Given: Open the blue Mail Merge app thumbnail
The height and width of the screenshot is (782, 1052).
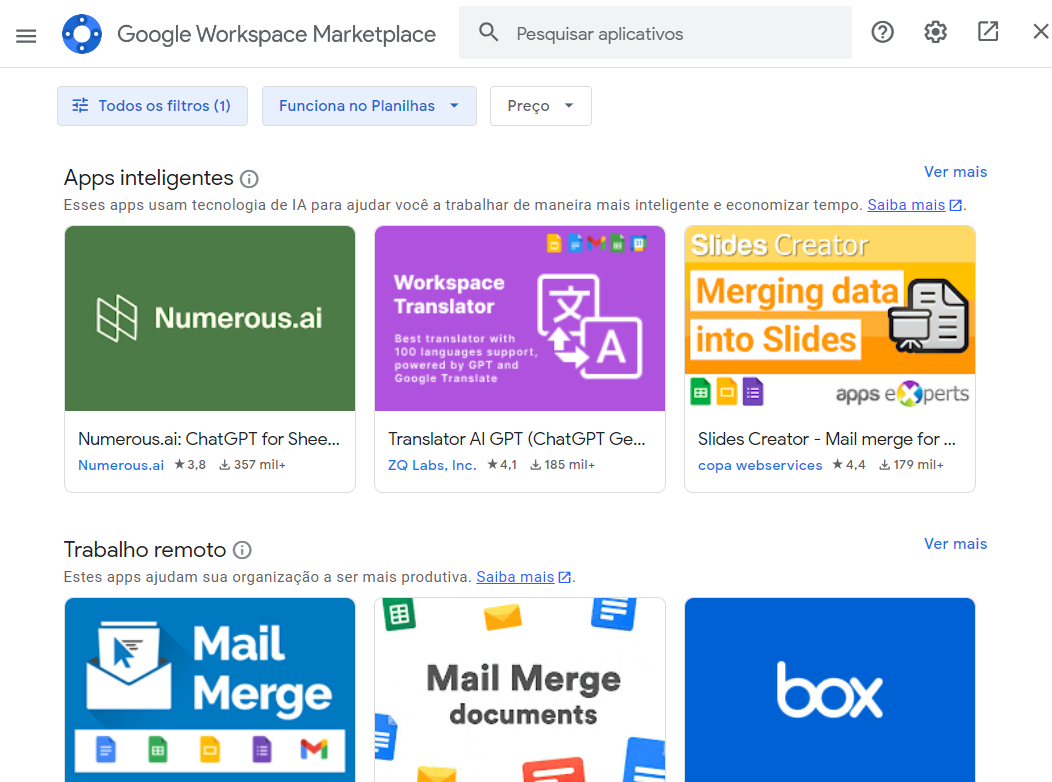Looking at the screenshot, I should pyautogui.click(x=210, y=690).
